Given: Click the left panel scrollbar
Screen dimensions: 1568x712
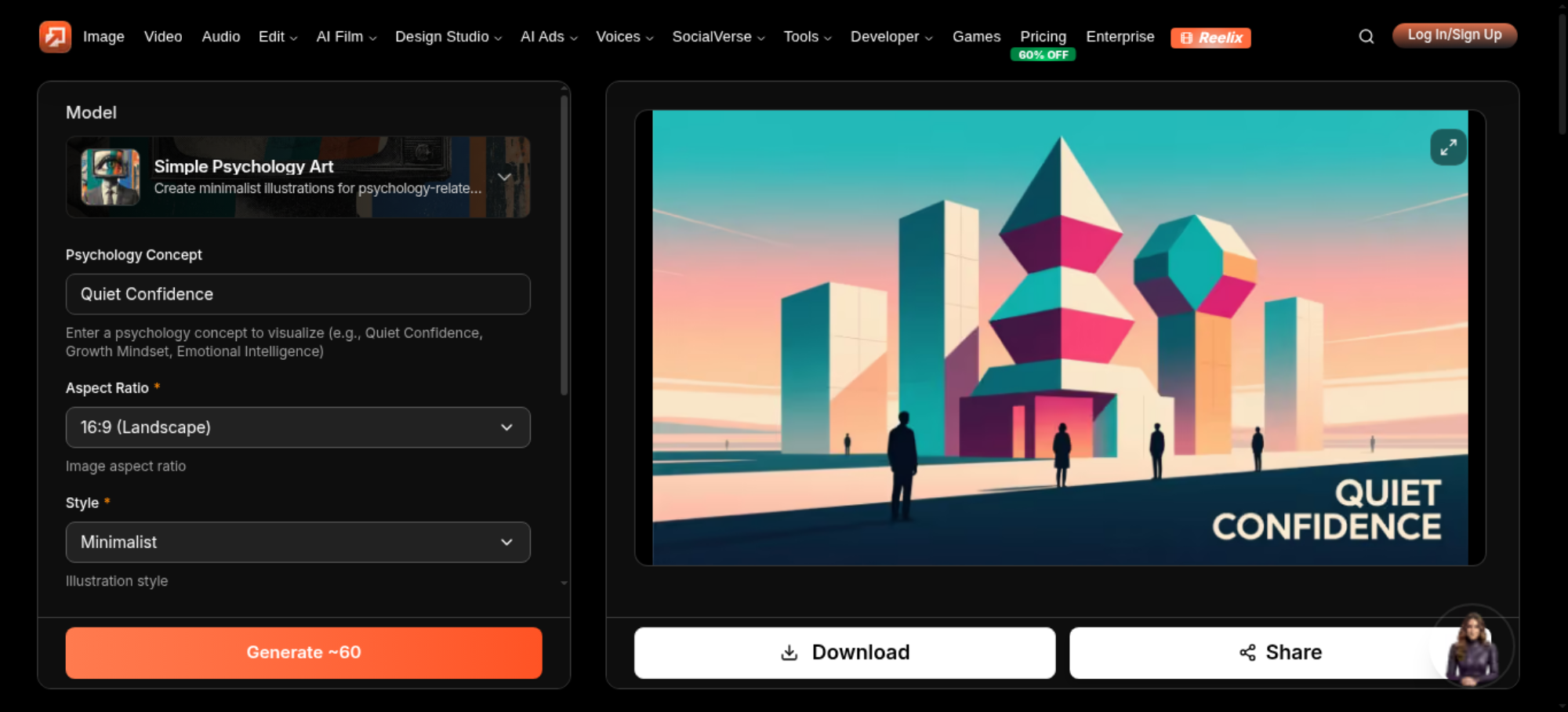Looking at the screenshot, I should (564, 245).
